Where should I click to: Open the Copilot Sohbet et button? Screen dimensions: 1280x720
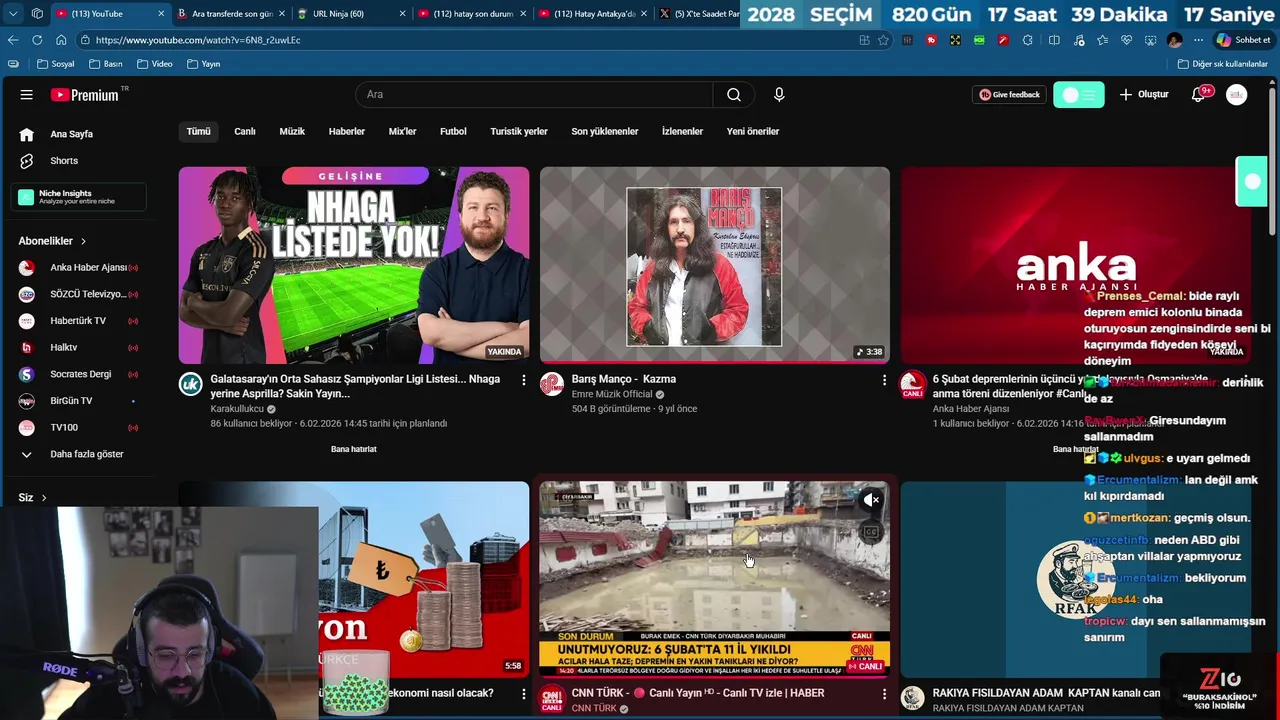tap(1243, 40)
